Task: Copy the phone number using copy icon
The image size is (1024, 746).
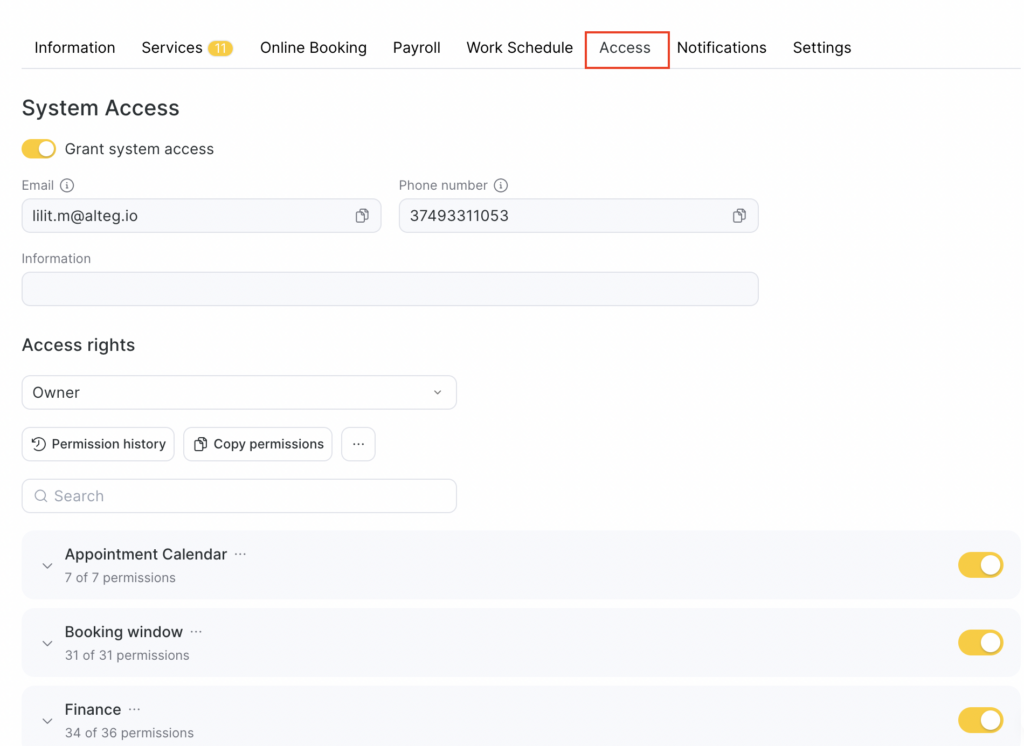Action: click(x=739, y=216)
